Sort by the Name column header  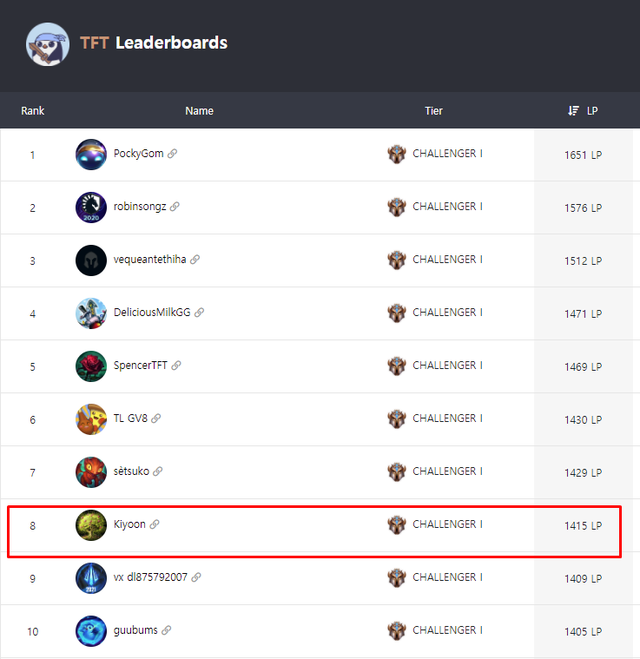click(x=199, y=111)
